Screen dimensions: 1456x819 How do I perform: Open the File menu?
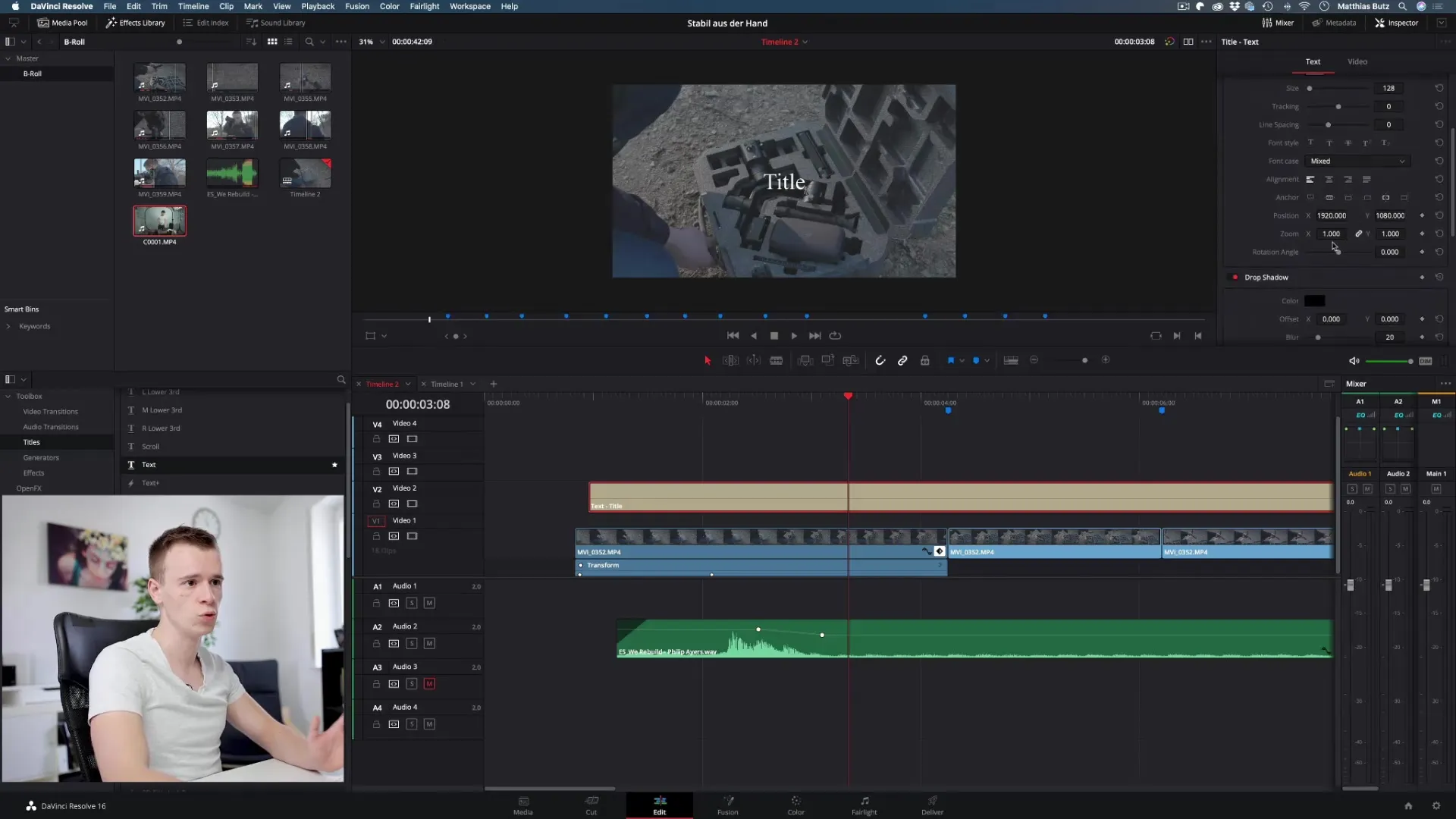[x=110, y=6]
